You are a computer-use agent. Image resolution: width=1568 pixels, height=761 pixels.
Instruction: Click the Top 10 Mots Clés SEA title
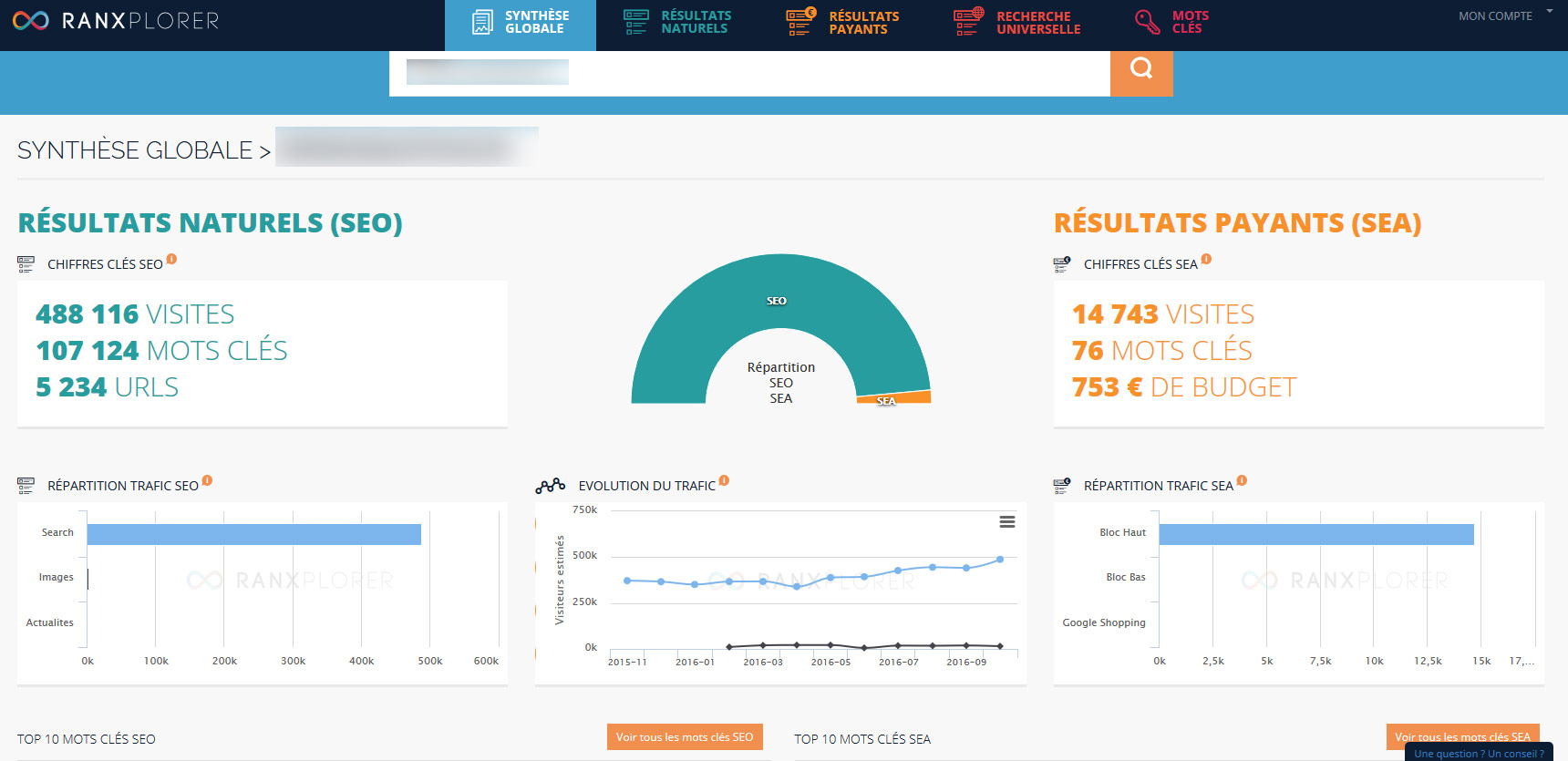[862, 739]
